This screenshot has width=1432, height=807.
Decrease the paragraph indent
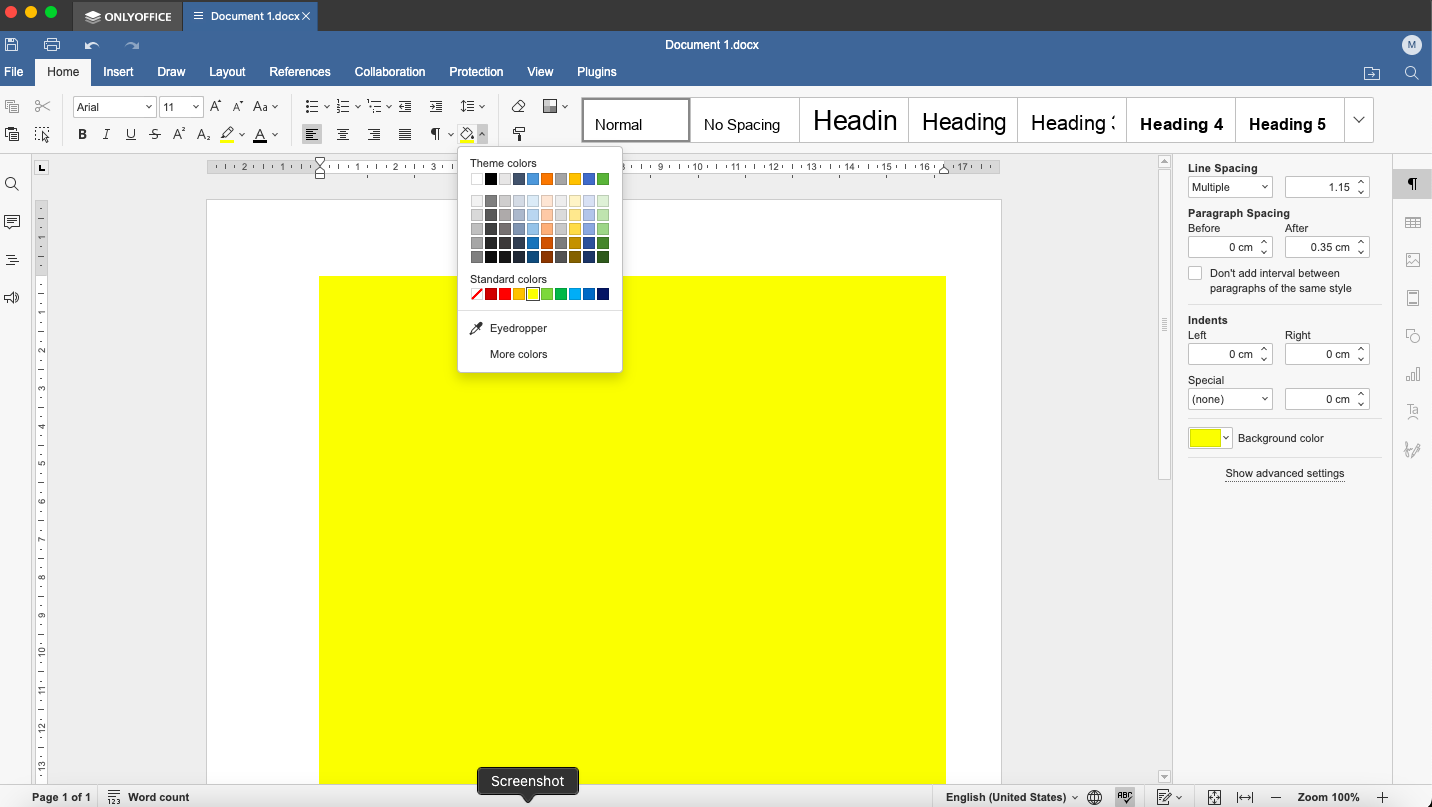[405, 106]
